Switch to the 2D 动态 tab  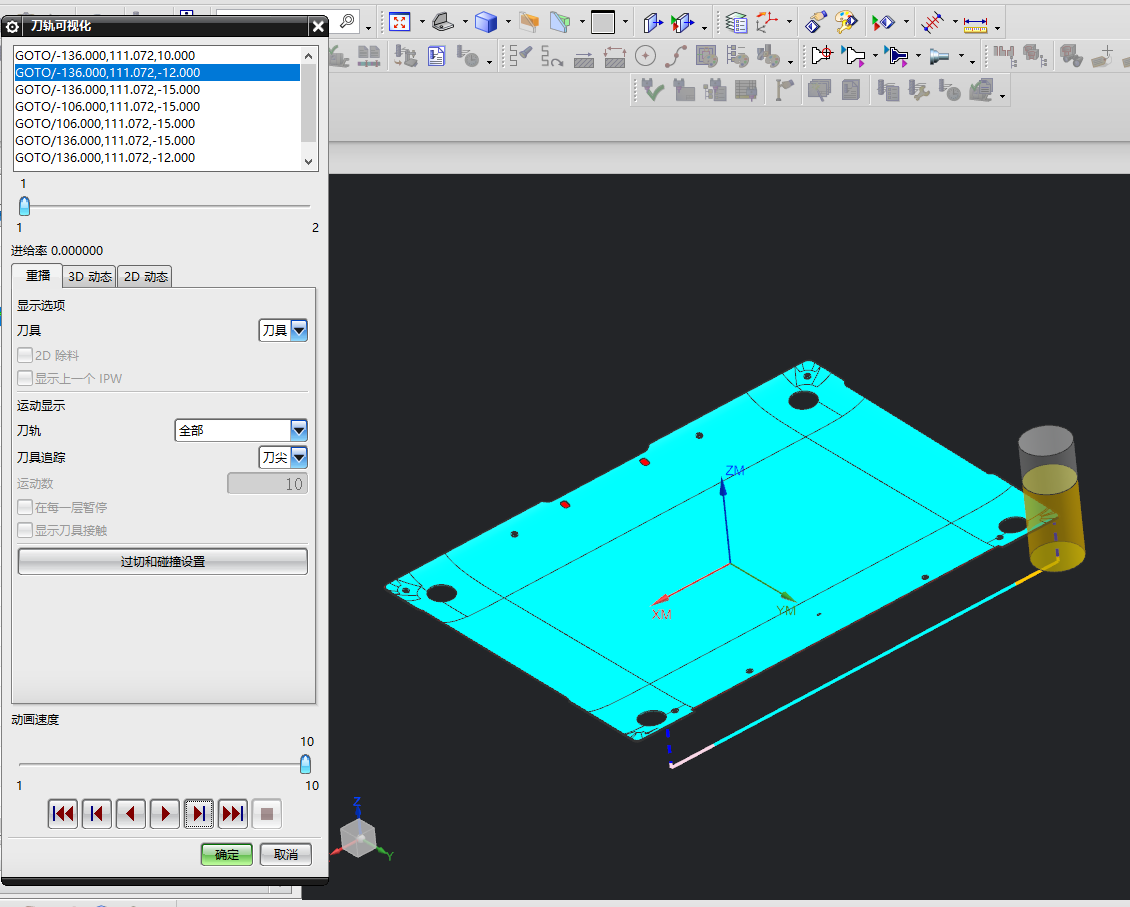(x=145, y=277)
